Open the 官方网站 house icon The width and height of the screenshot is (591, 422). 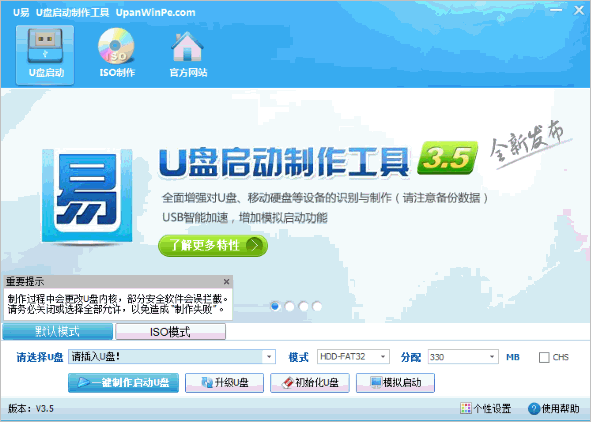[188, 53]
